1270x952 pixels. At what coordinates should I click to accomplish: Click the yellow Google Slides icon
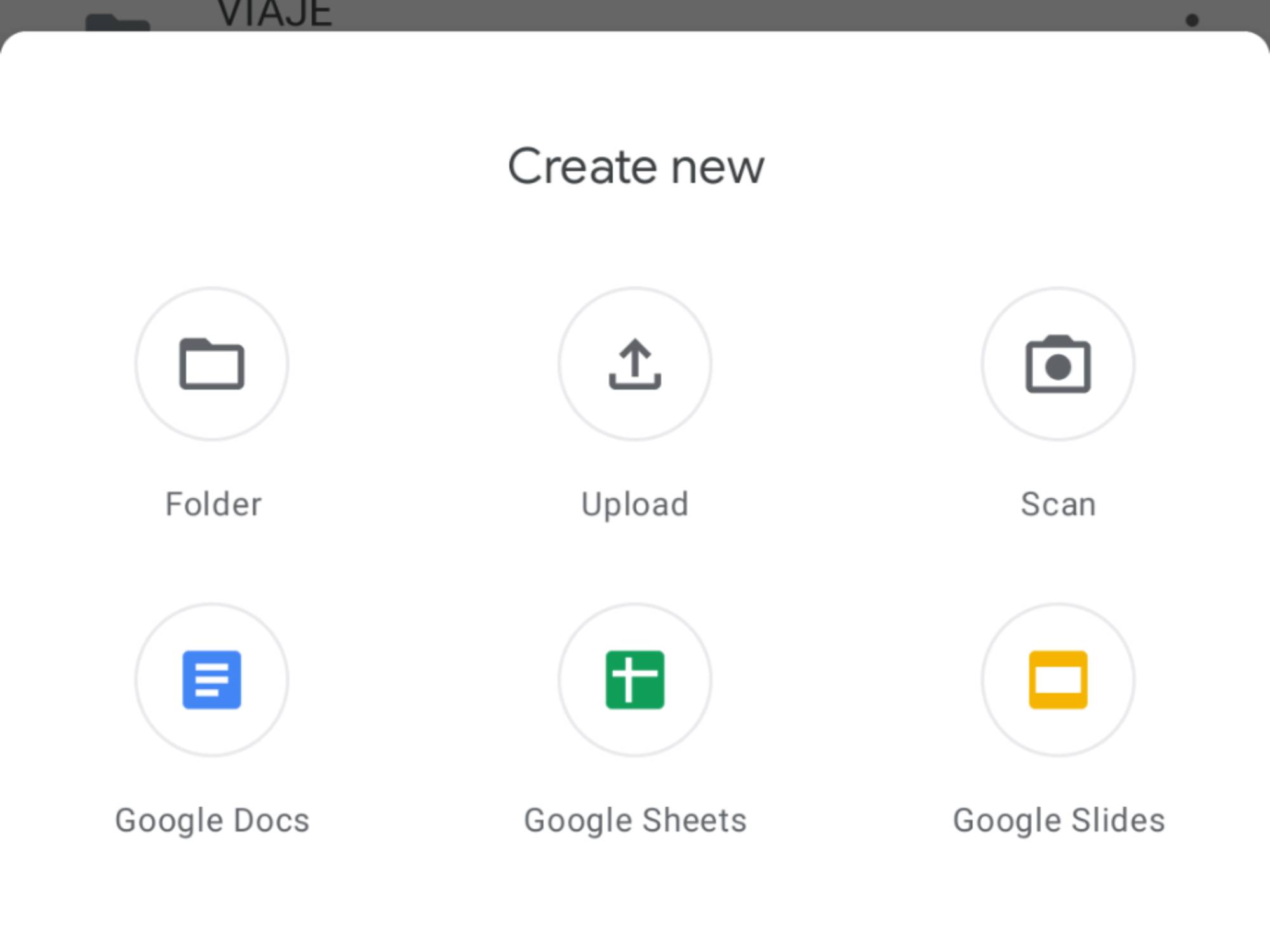pyautogui.click(x=1058, y=680)
